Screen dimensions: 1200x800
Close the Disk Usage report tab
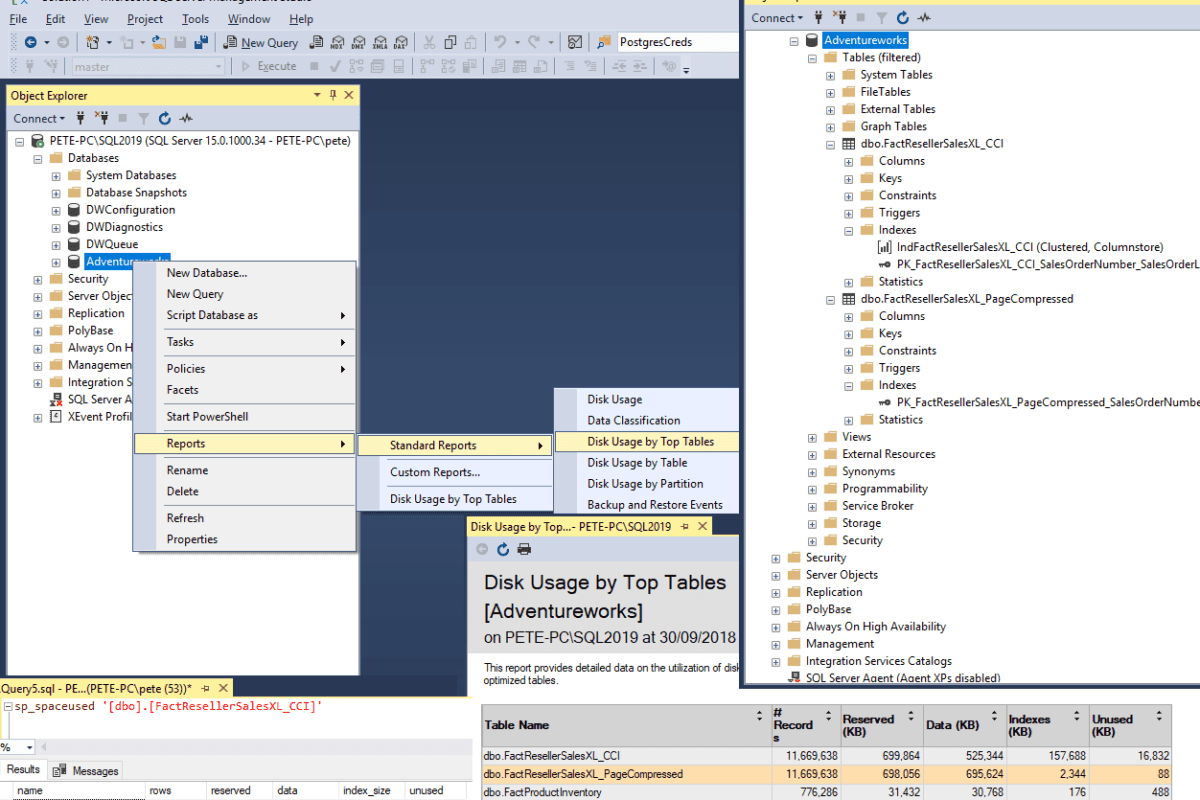click(x=702, y=526)
